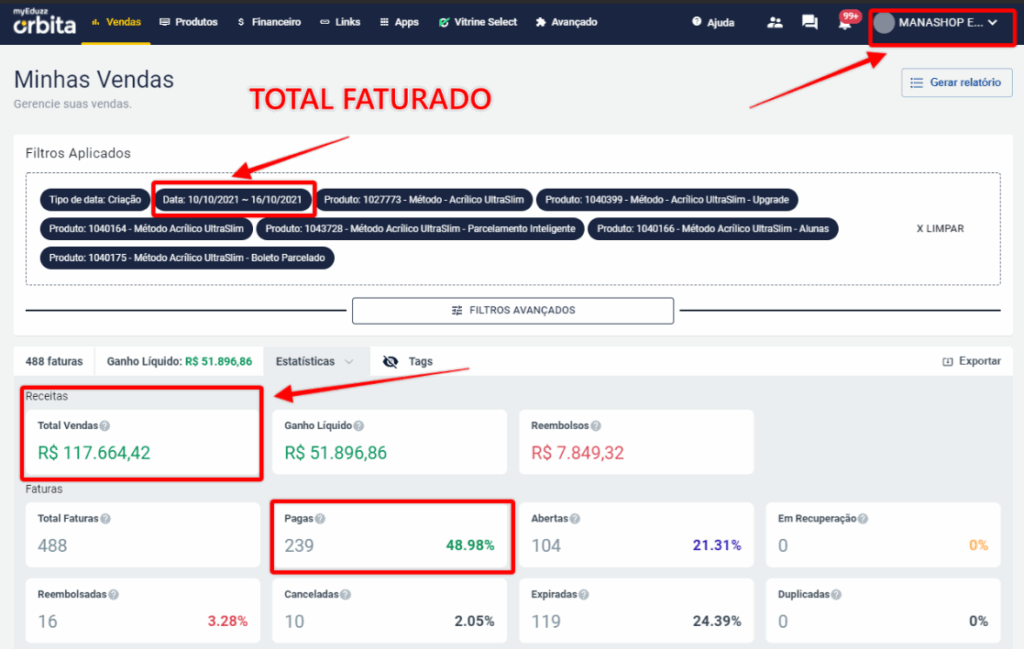Go to the Financeiro menu

click(269, 22)
